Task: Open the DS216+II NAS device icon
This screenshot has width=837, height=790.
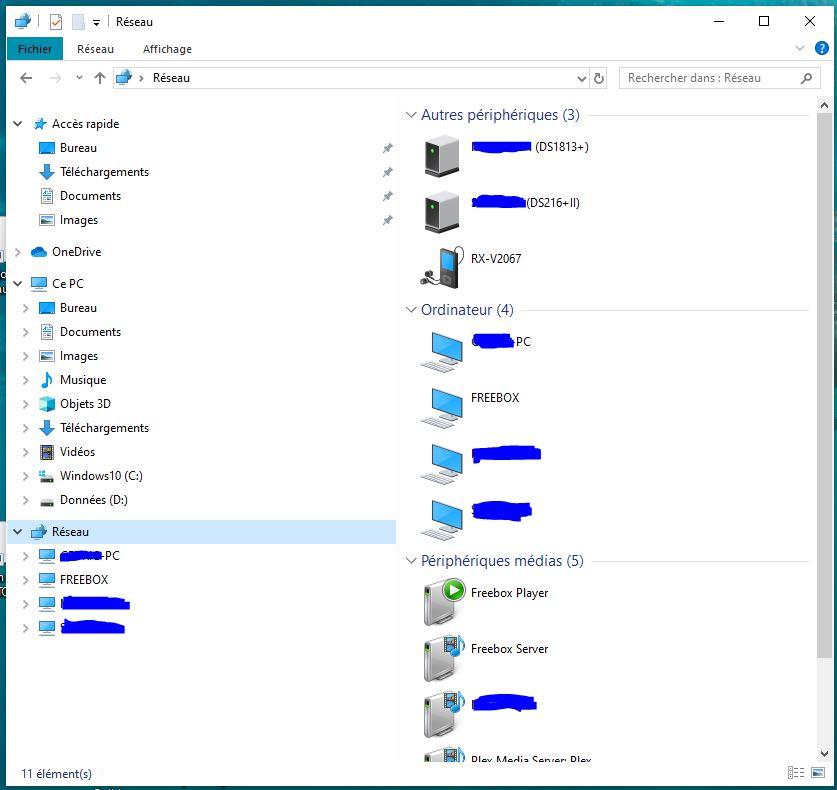Action: coord(441,212)
